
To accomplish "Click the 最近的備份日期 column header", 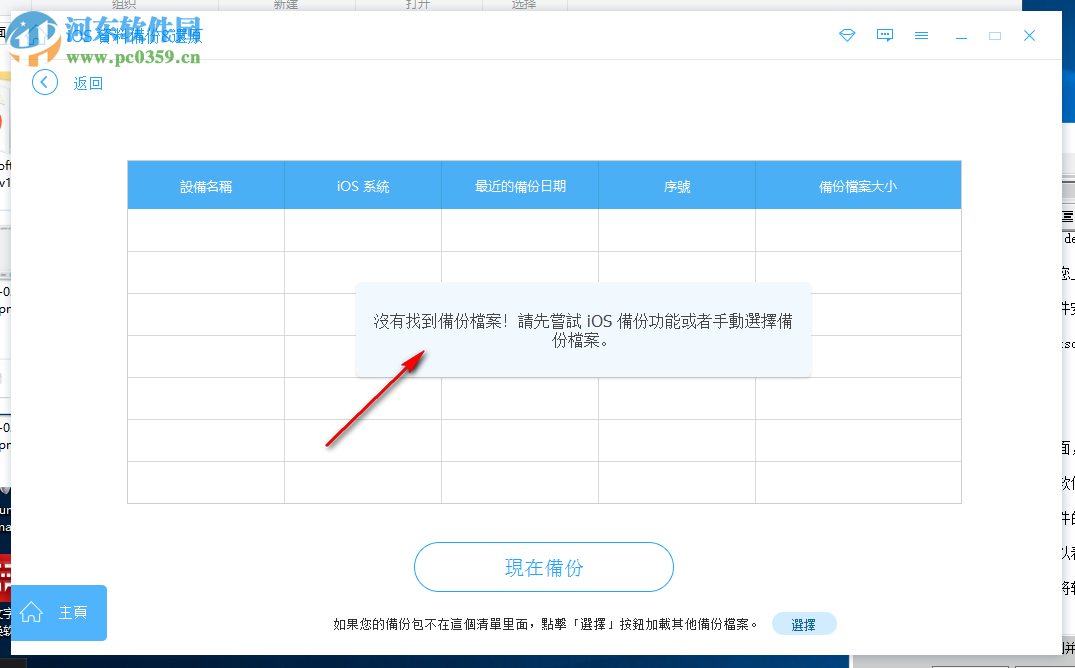I will coord(519,184).
